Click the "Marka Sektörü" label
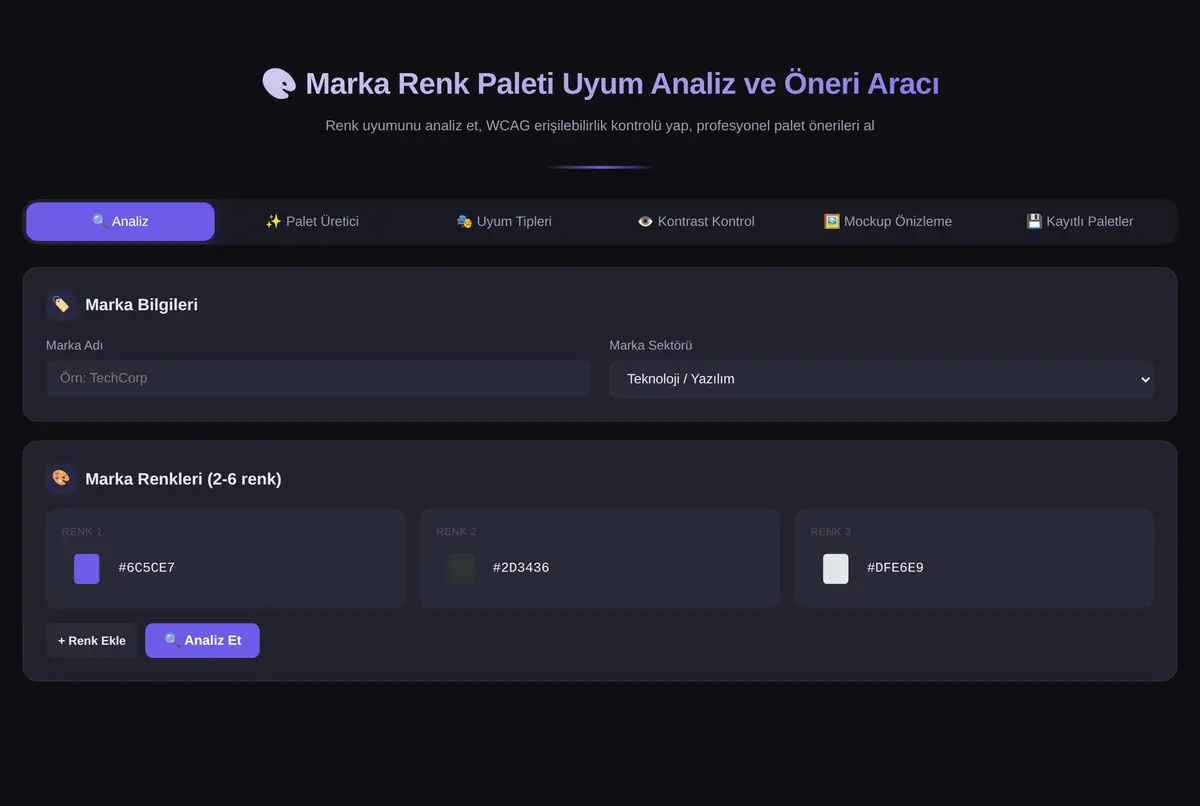This screenshot has height=806, width=1200. (651, 346)
